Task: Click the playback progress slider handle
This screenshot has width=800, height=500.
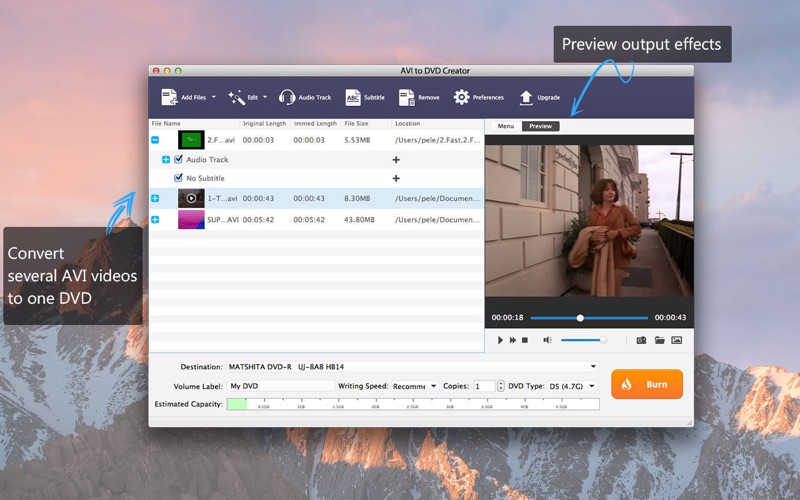Action: coord(580,318)
